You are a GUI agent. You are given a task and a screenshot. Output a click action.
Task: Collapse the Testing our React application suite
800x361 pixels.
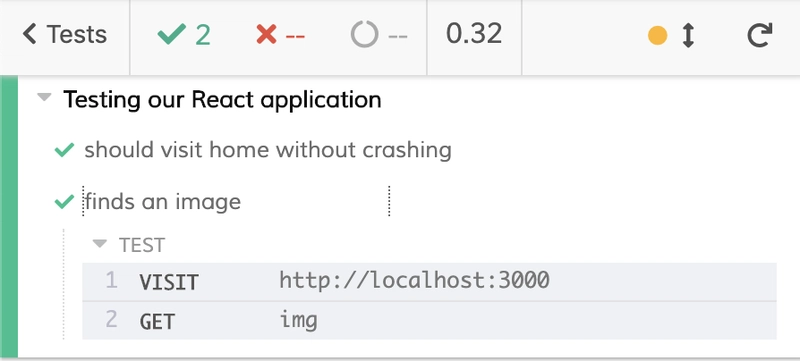tap(45, 97)
